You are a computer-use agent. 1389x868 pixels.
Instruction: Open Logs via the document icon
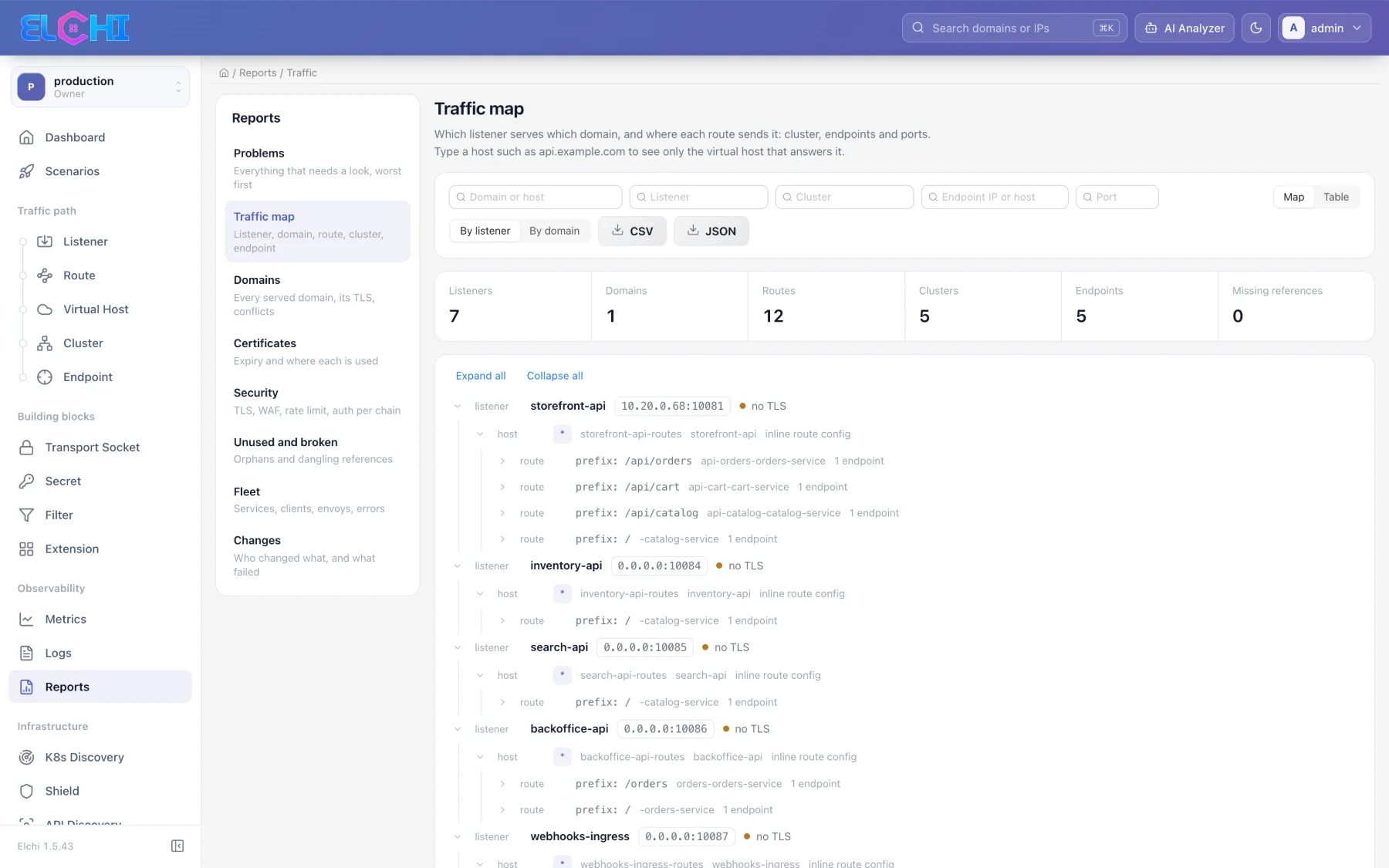point(26,654)
